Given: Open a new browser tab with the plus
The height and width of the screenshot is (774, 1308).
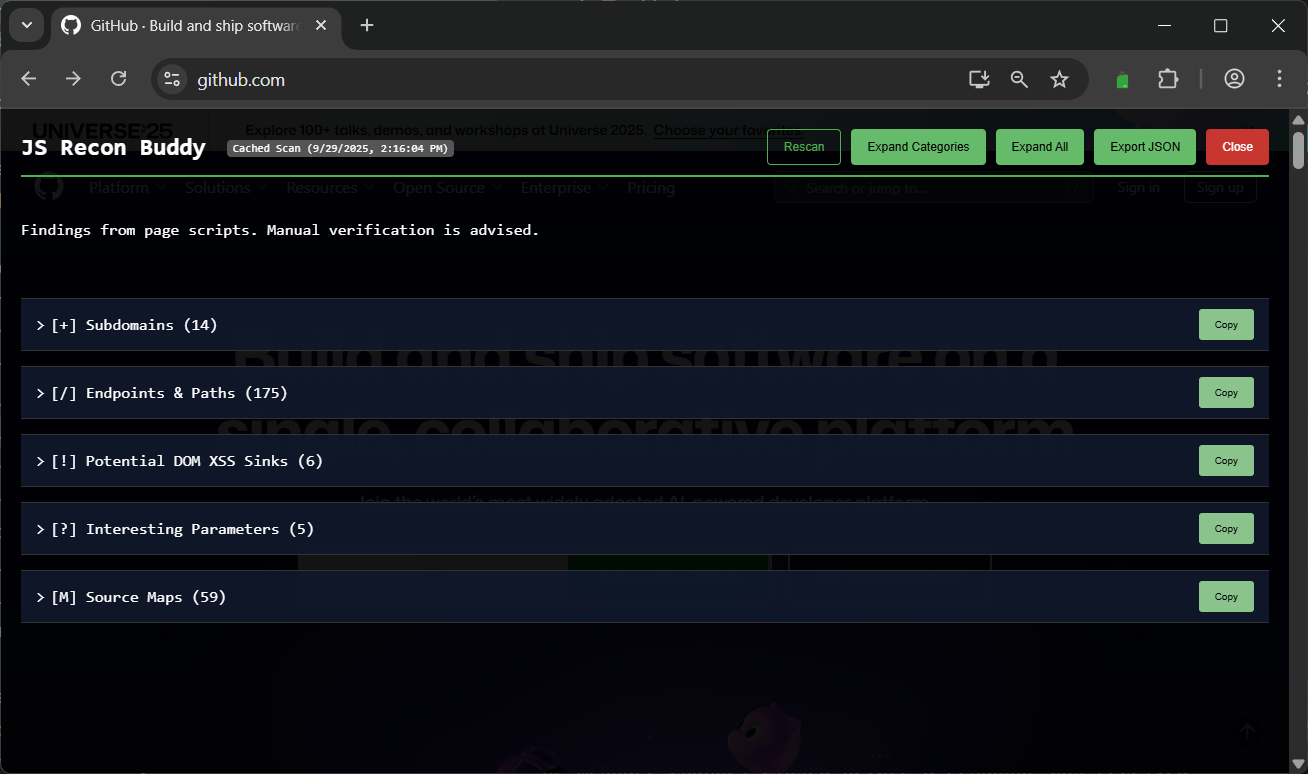Looking at the screenshot, I should 366,25.
